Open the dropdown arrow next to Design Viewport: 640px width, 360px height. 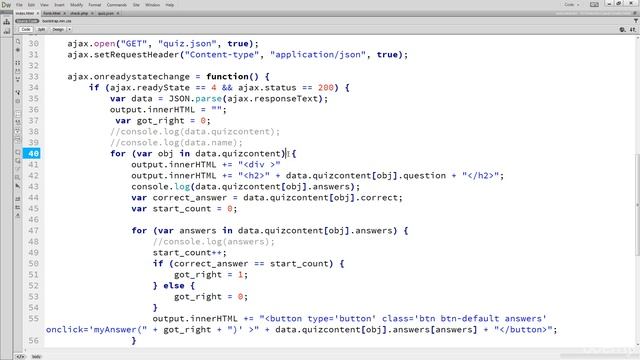tap(69, 29)
